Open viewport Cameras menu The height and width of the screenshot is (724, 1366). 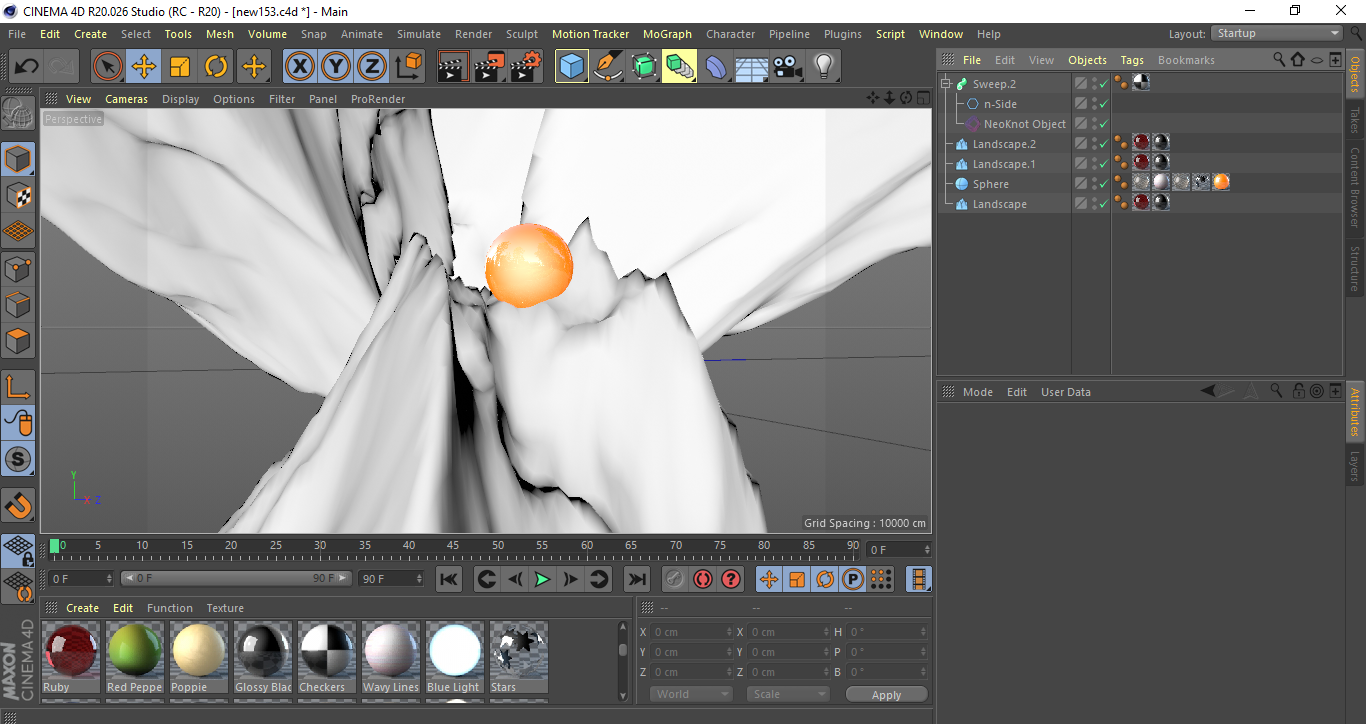(126, 99)
